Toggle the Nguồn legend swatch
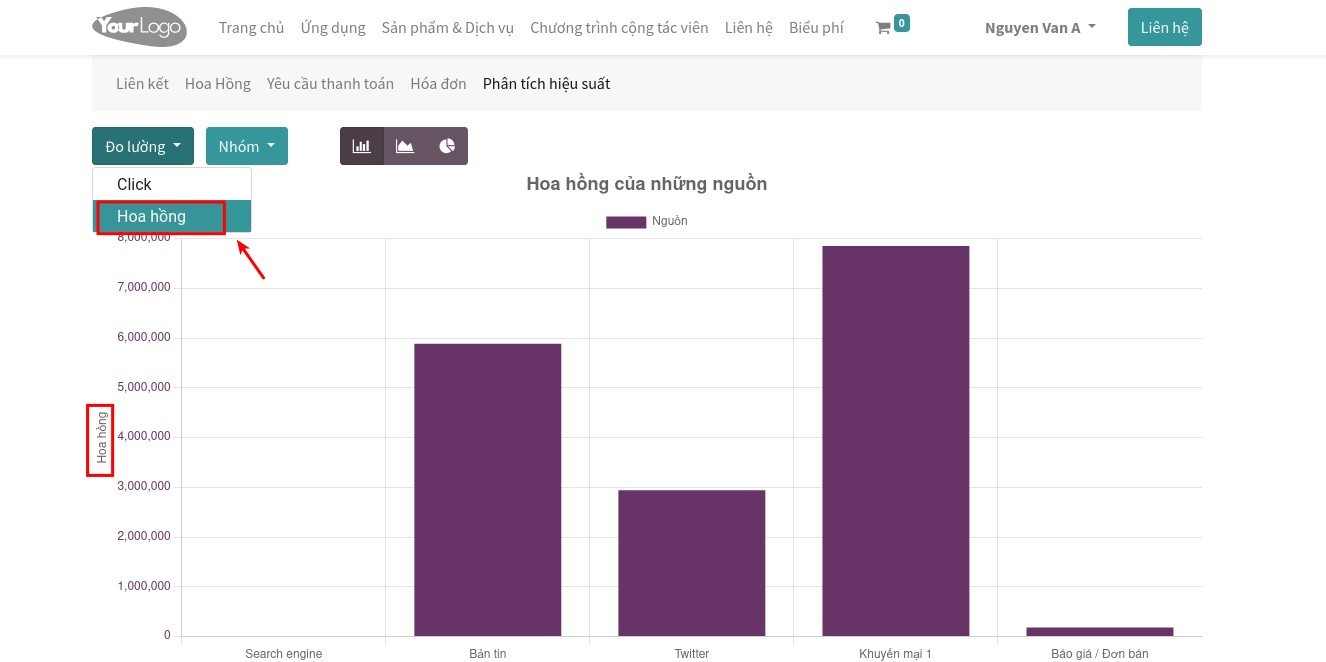Image resolution: width=1326 pixels, height=662 pixels. [626, 222]
